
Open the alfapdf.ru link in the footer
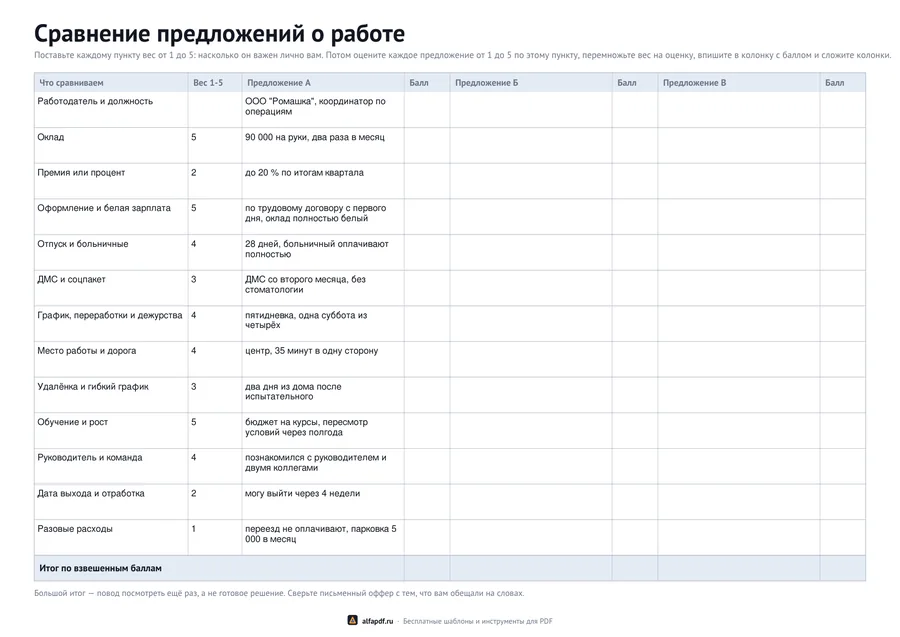click(x=377, y=621)
